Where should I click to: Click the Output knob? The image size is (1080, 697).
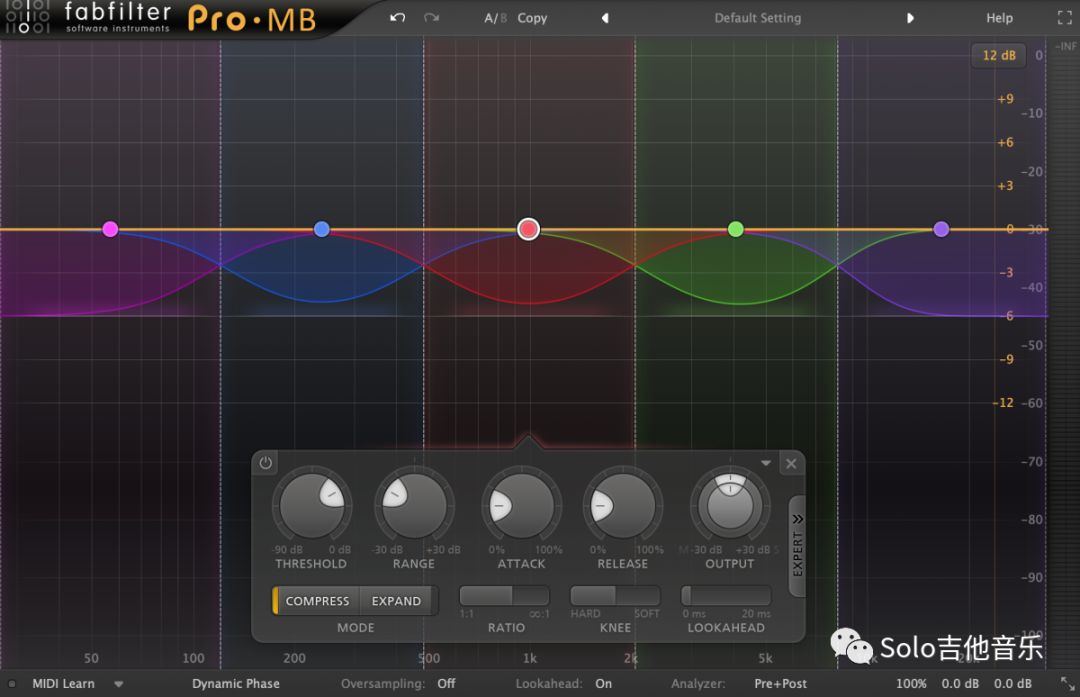[730, 506]
